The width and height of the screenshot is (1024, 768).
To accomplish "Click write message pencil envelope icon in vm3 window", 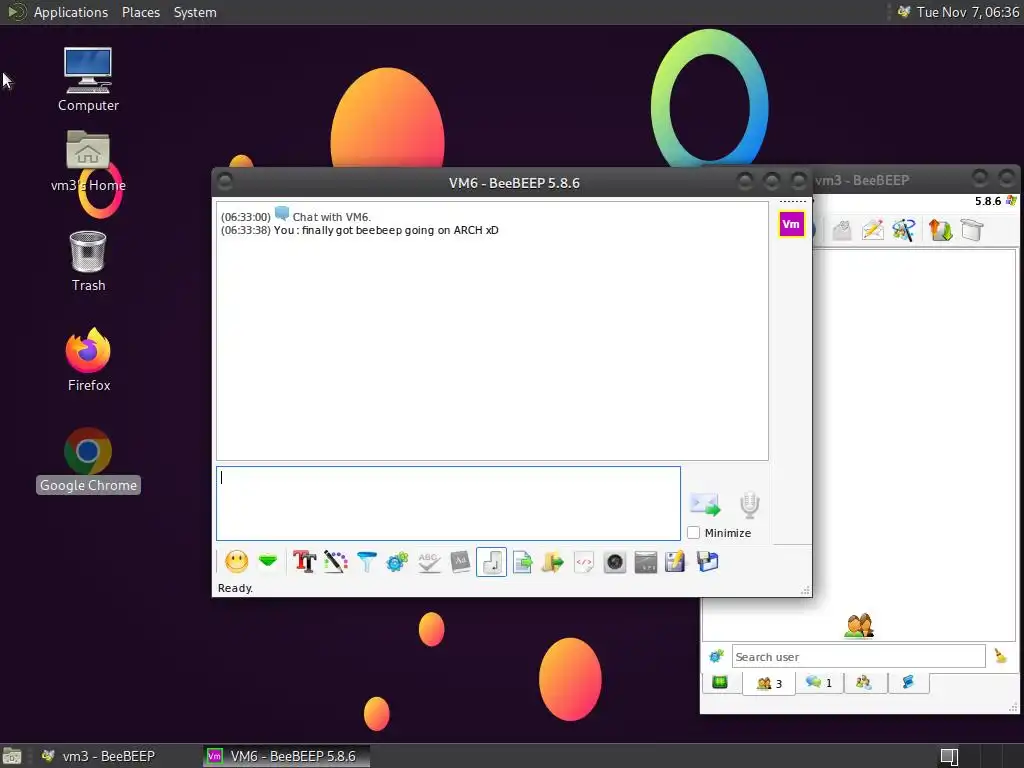I will click(873, 230).
